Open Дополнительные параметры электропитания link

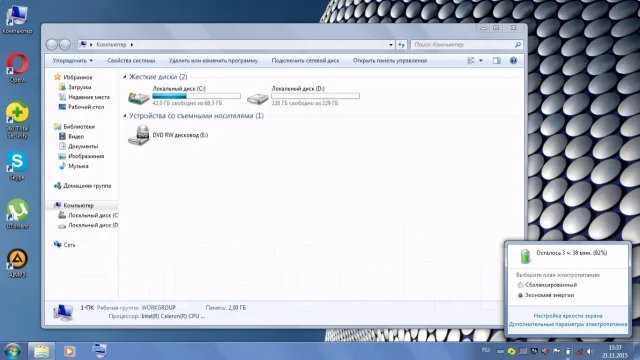(568, 324)
